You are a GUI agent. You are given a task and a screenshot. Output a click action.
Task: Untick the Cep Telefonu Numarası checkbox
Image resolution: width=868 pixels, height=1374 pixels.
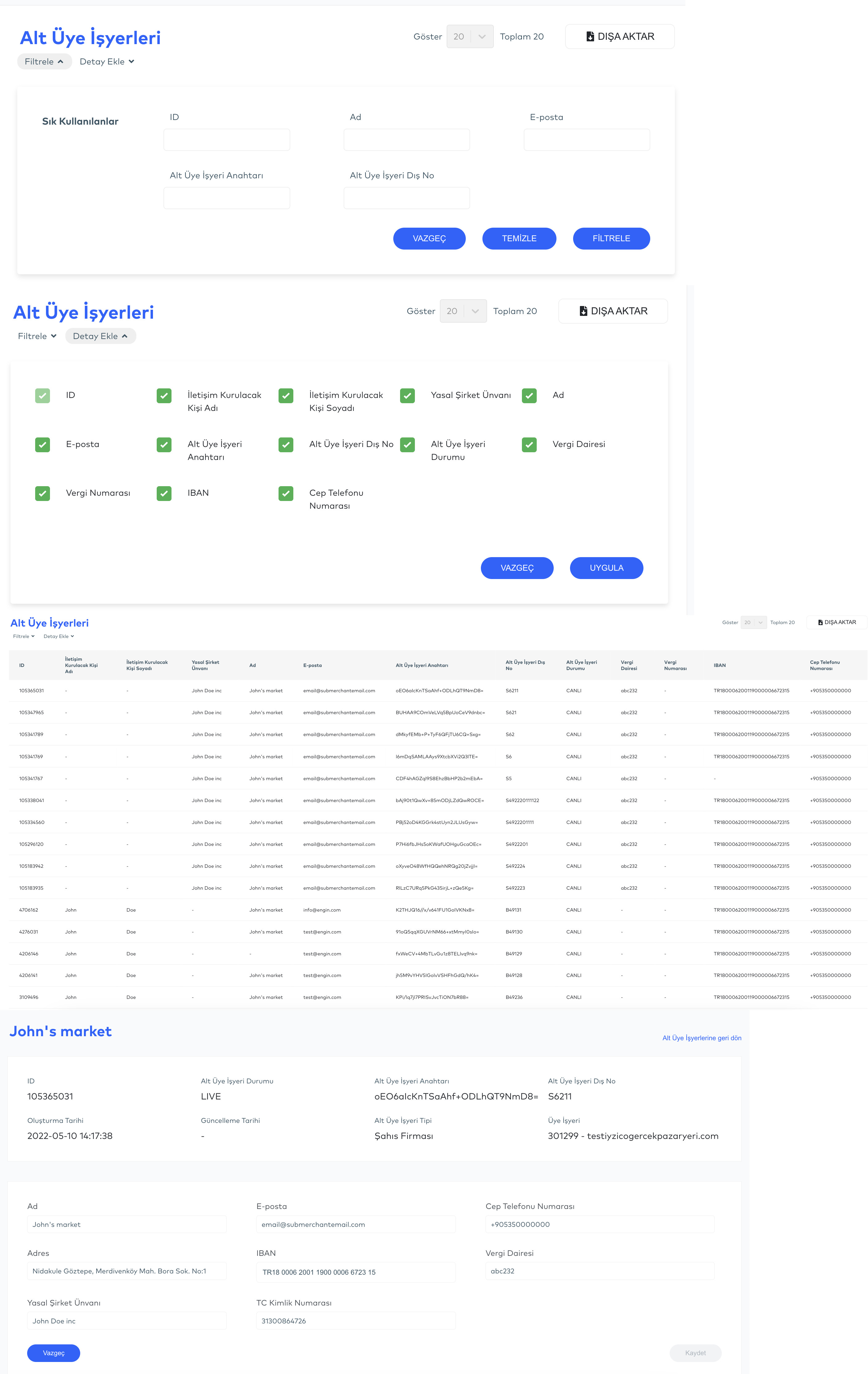tap(286, 494)
